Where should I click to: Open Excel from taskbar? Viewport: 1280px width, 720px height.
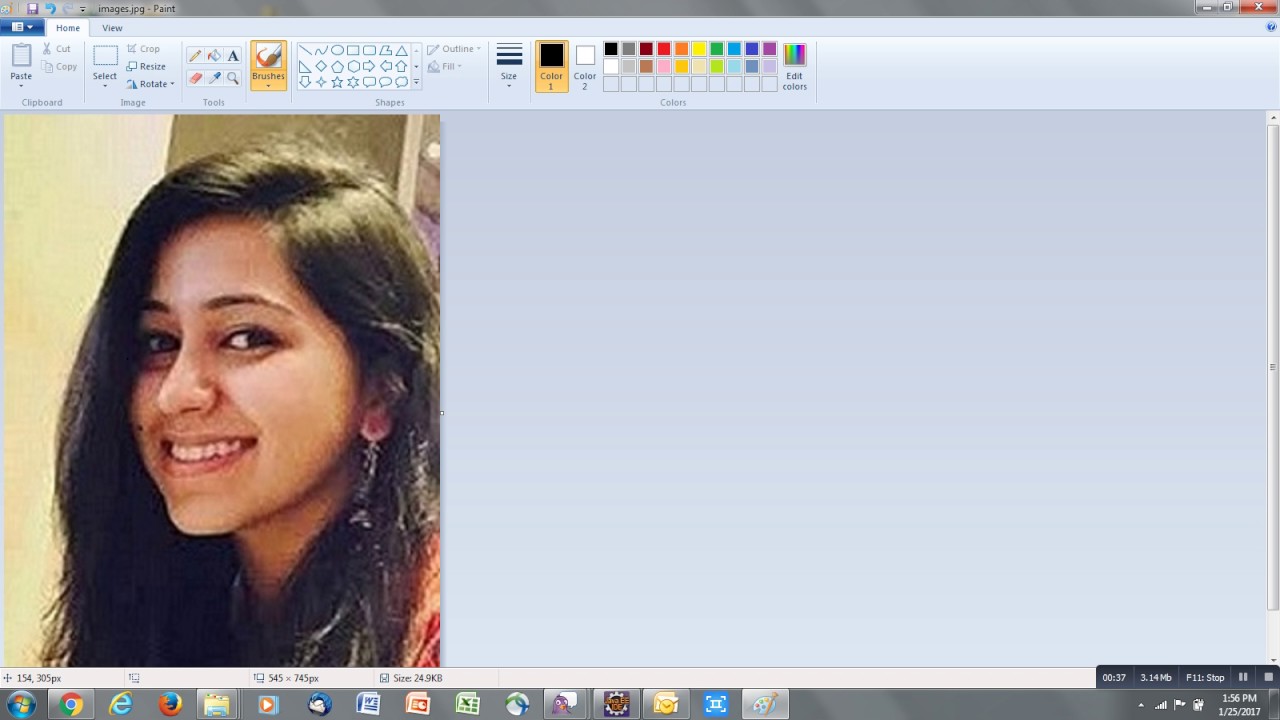467,704
